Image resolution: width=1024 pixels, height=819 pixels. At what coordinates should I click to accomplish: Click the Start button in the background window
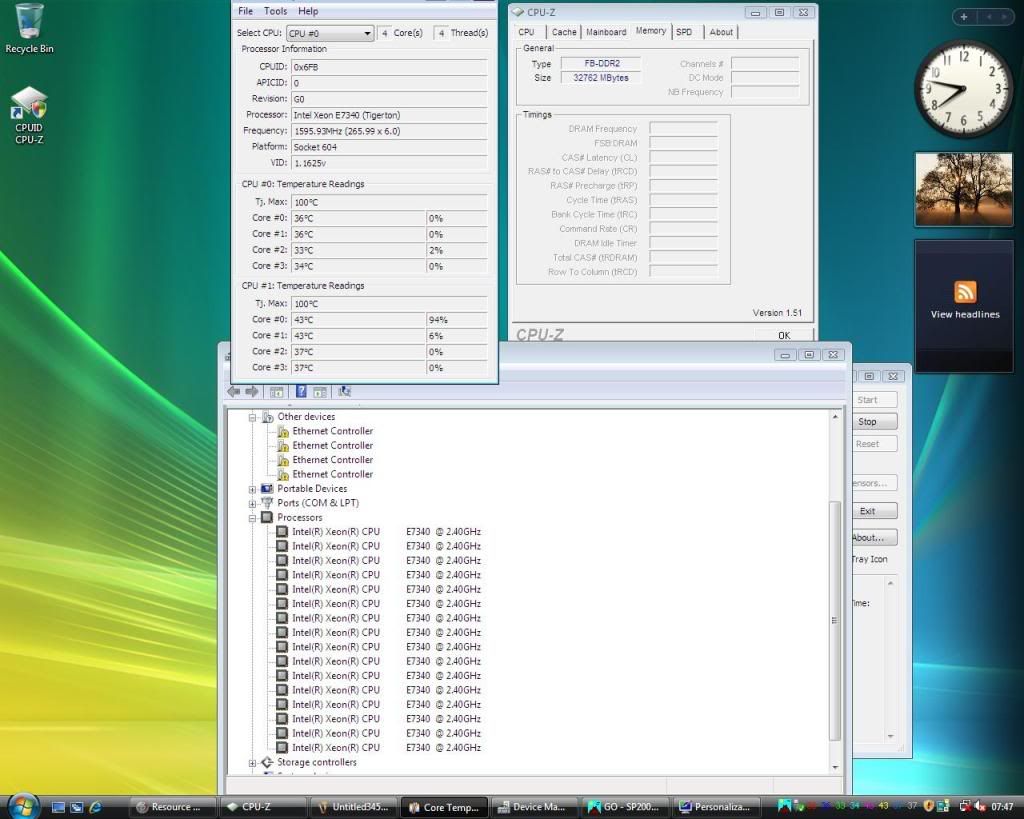[874, 400]
